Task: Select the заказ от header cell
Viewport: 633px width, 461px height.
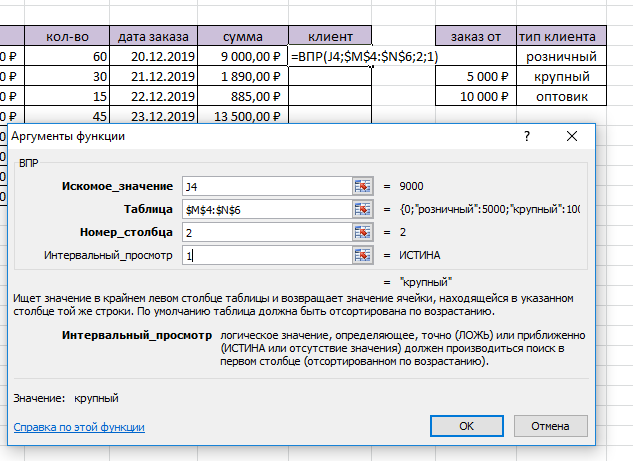Action: pyautogui.click(x=476, y=36)
